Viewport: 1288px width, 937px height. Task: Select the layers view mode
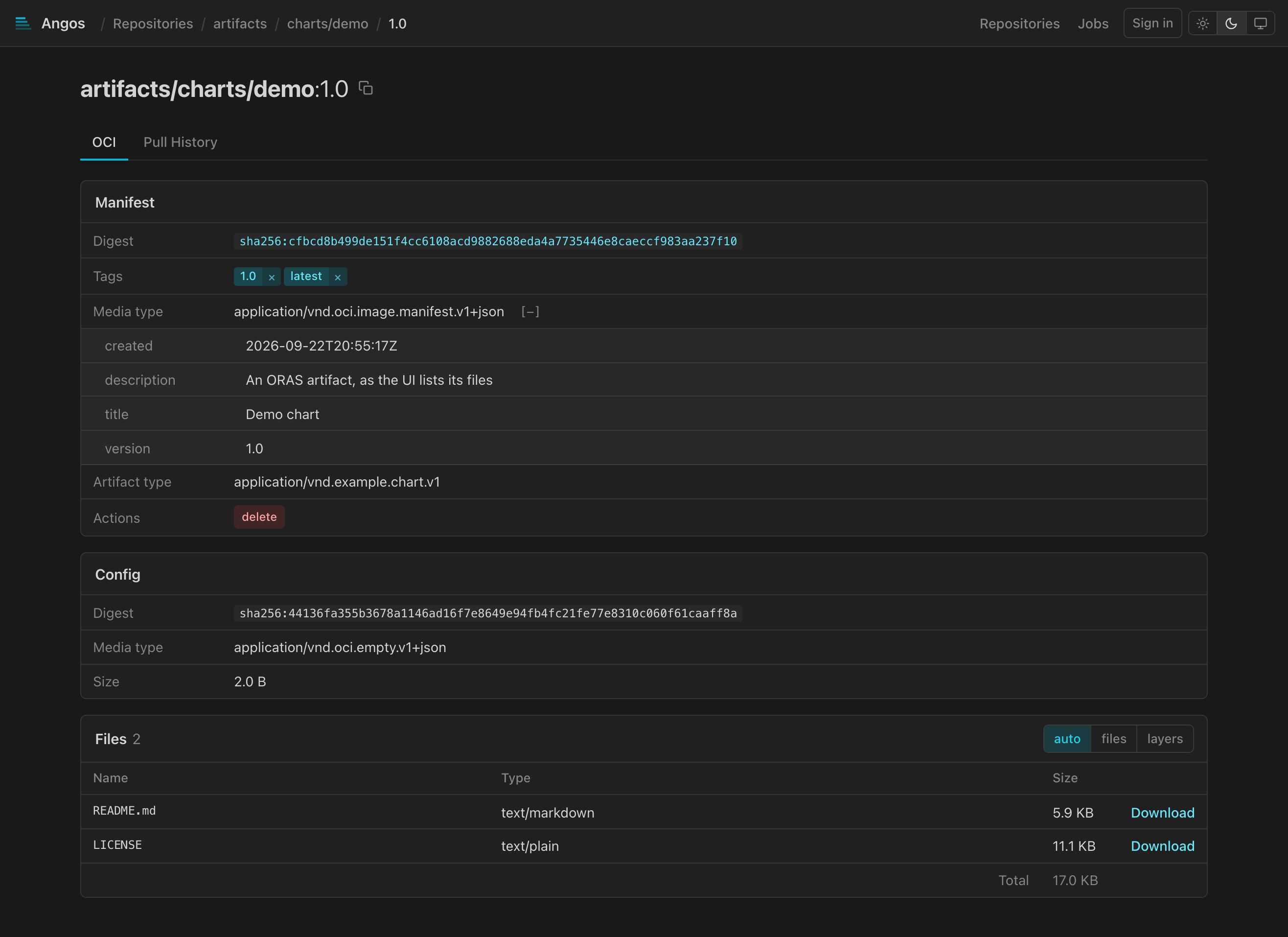tap(1165, 739)
